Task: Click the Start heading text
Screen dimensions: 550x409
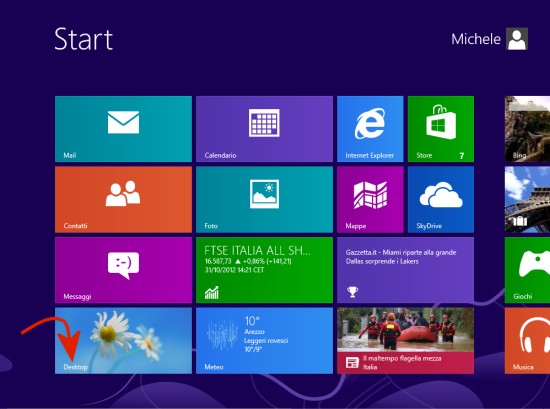Action: coord(83,39)
